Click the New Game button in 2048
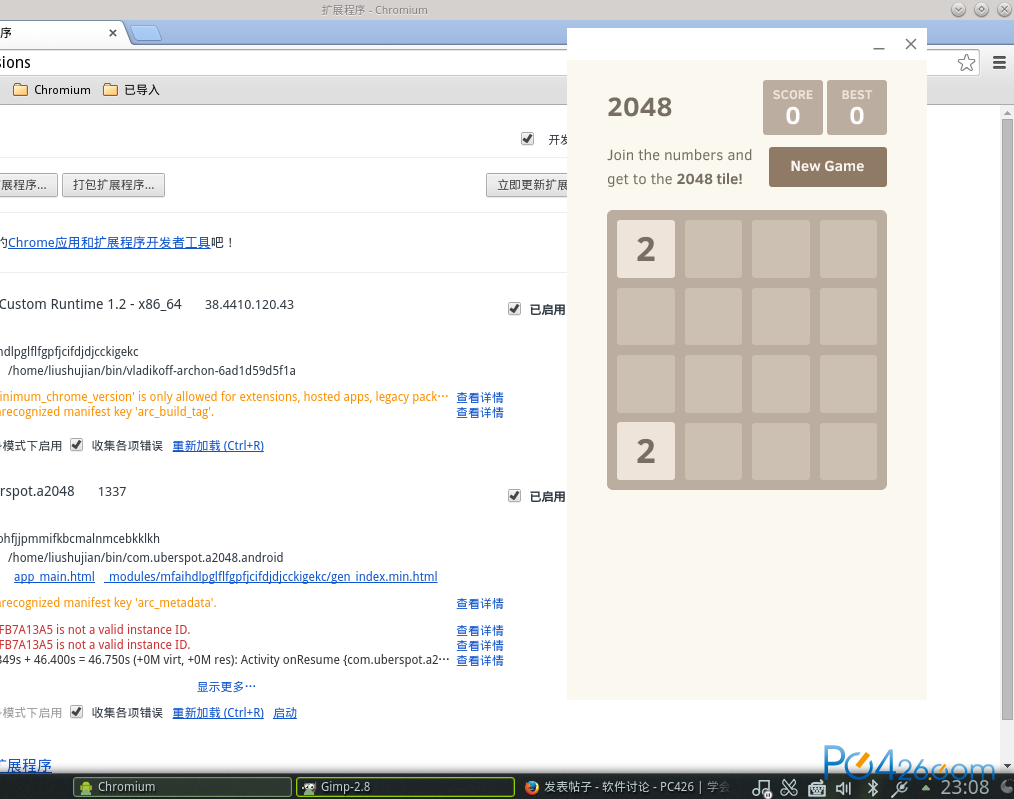This screenshot has height=799, width=1014. click(x=827, y=167)
